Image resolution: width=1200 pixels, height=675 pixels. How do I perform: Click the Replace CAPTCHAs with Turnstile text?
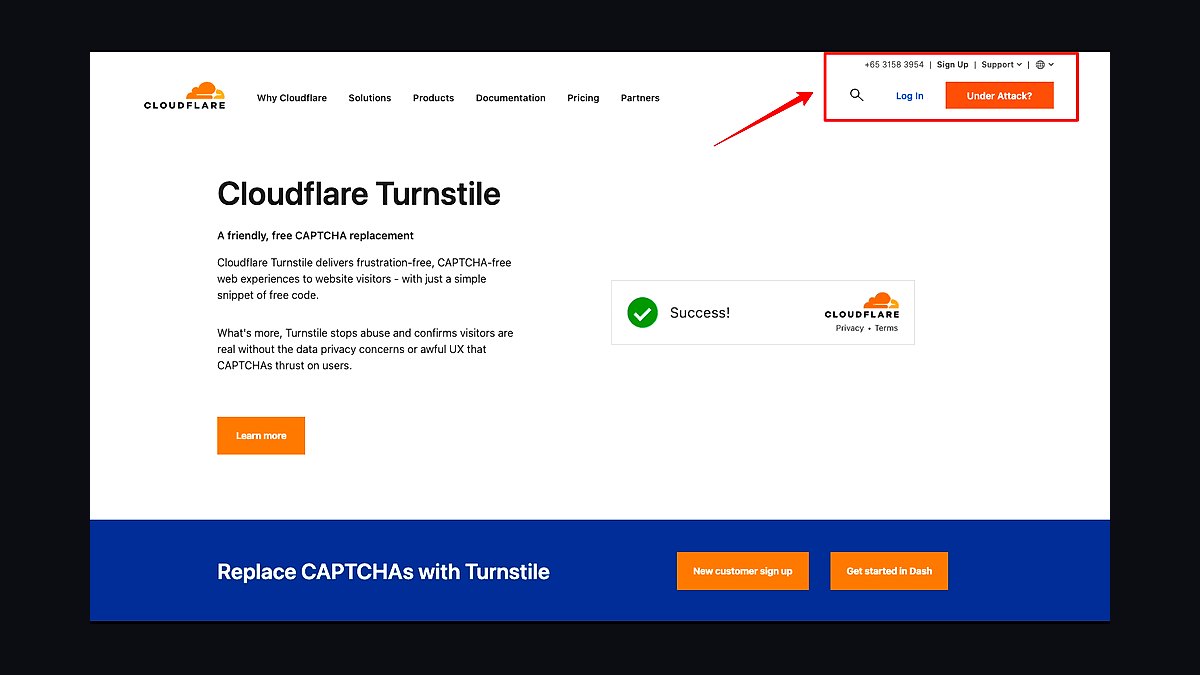tap(383, 572)
